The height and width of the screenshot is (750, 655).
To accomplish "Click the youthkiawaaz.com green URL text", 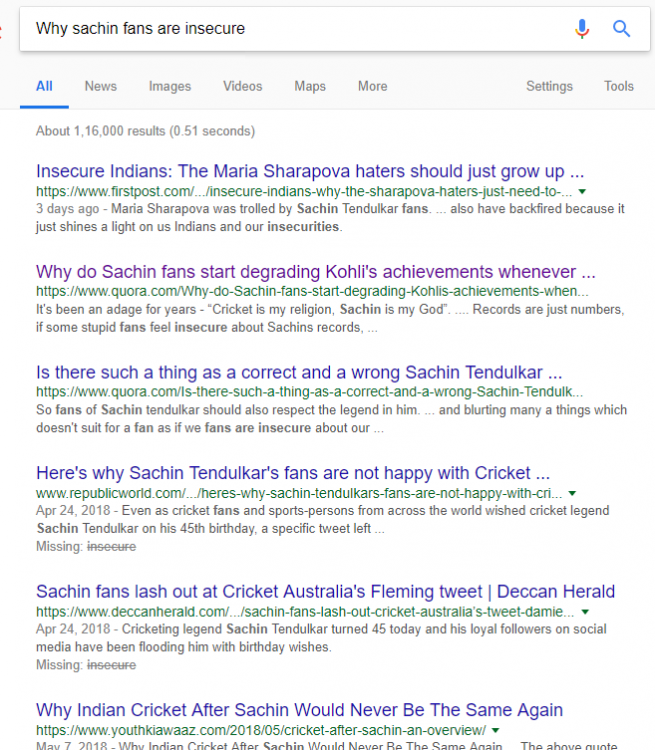I will [261, 730].
